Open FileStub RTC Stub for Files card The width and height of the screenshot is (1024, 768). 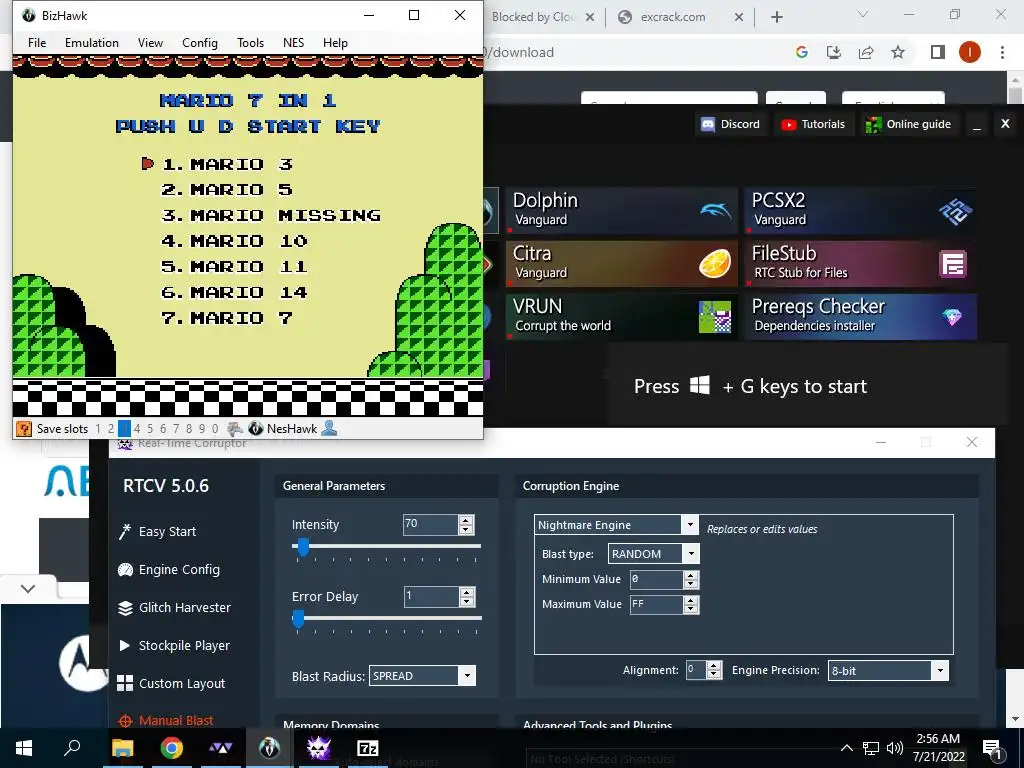point(861,263)
